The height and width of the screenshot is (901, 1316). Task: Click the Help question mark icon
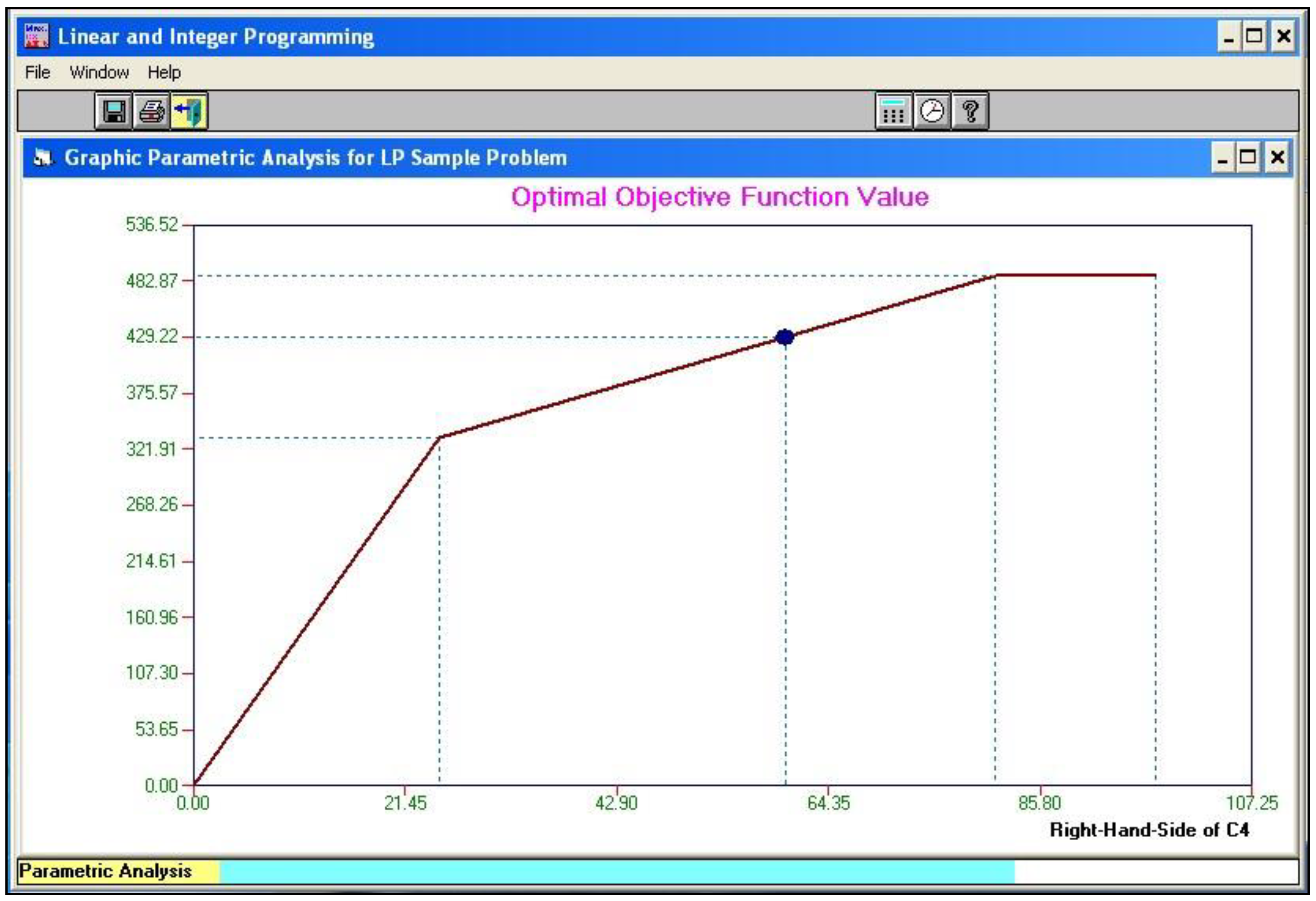pyautogui.click(x=970, y=111)
